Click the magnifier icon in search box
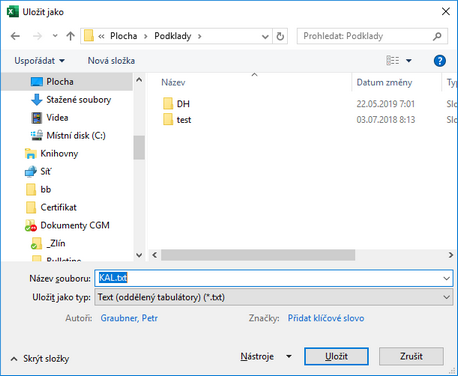This screenshot has width=458, height=376. click(437, 36)
